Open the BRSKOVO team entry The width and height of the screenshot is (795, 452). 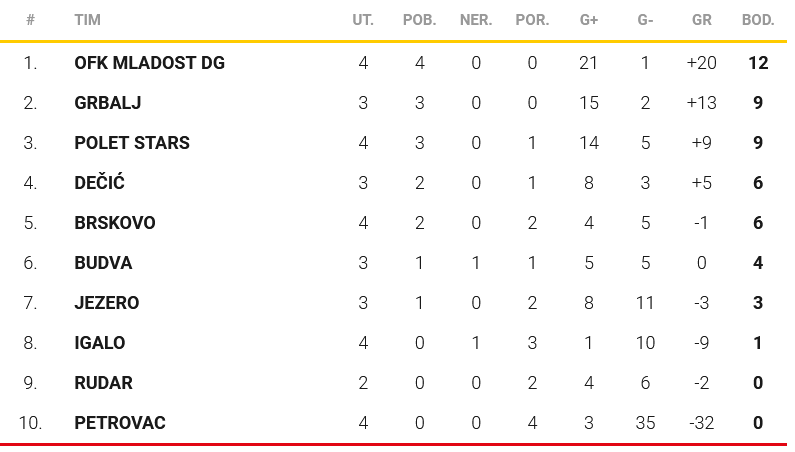114,223
